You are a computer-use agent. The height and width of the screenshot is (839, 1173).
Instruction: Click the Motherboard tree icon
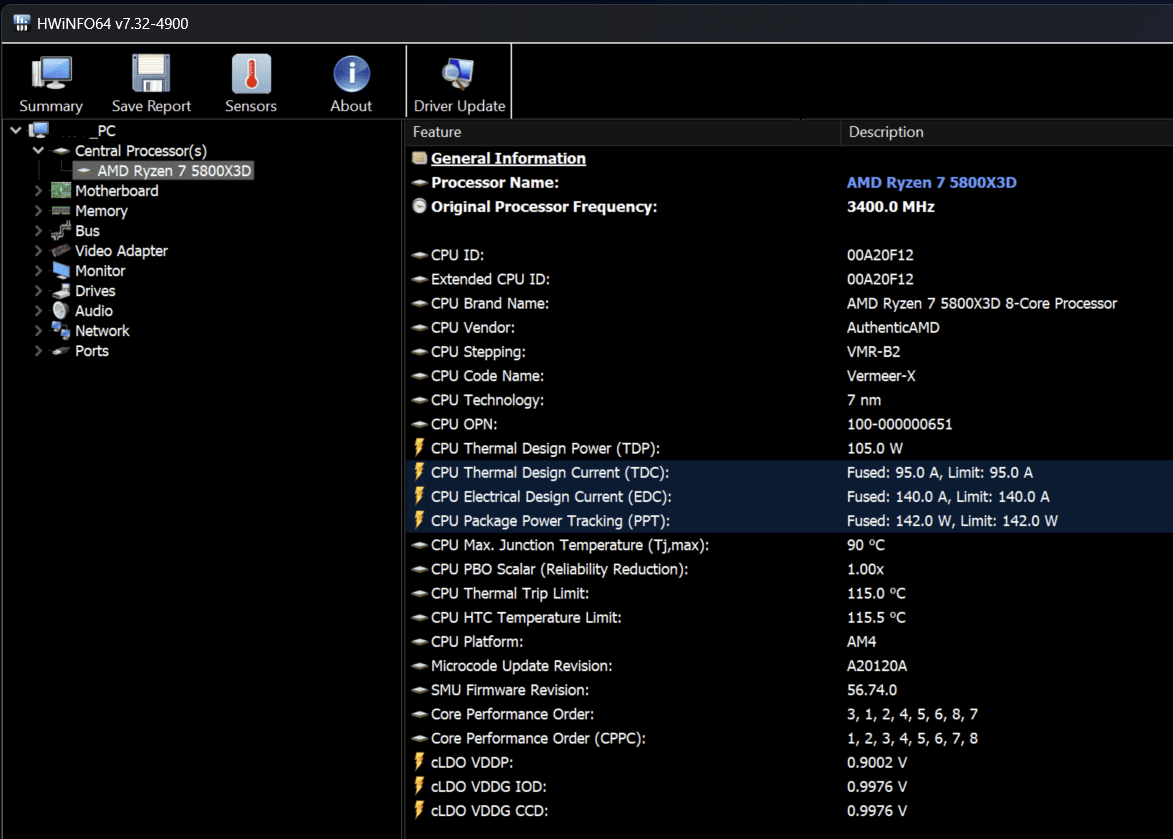click(61, 190)
